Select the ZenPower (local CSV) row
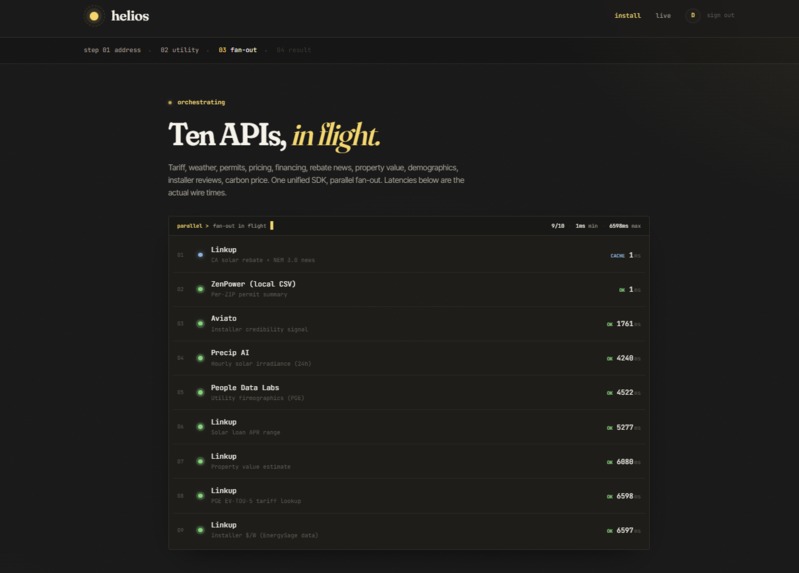The width and height of the screenshot is (799, 573). pos(409,289)
